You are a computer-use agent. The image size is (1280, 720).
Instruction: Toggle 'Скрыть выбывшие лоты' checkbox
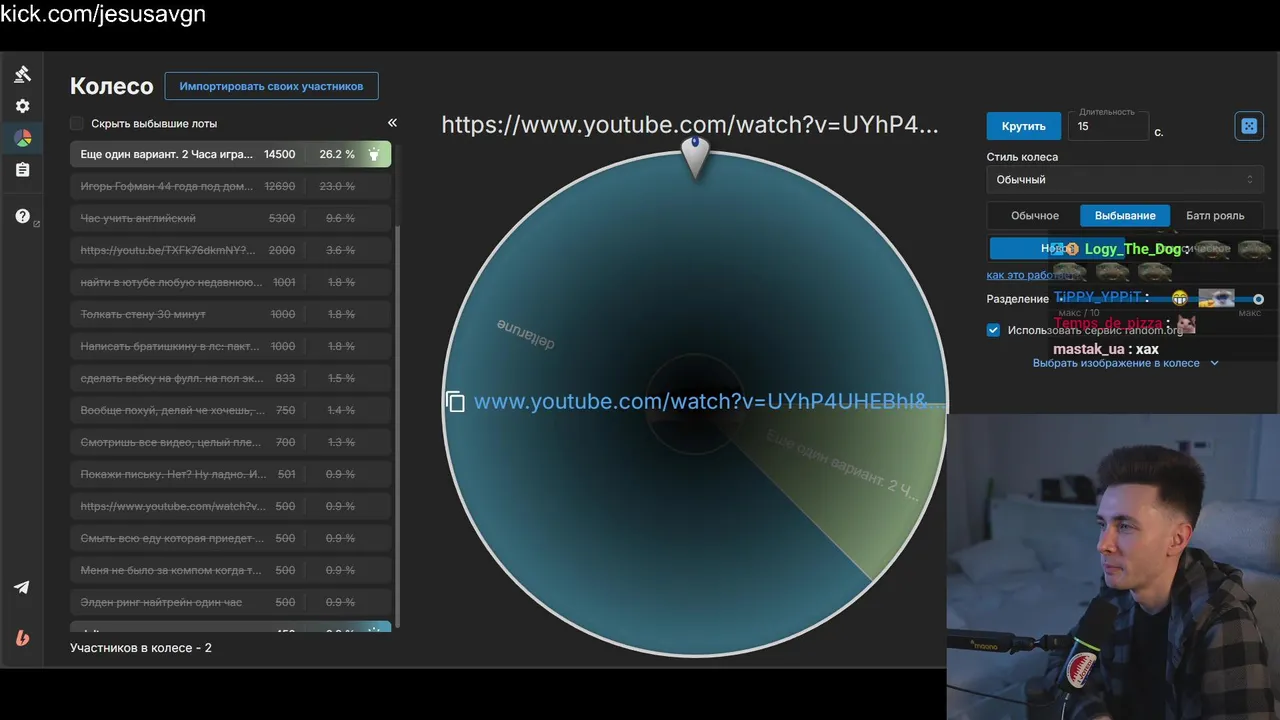pyautogui.click(x=77, y=123)
